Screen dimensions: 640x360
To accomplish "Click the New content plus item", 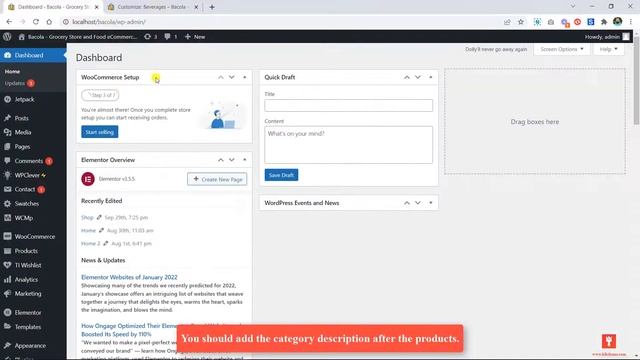I will [x=195, y=37].
